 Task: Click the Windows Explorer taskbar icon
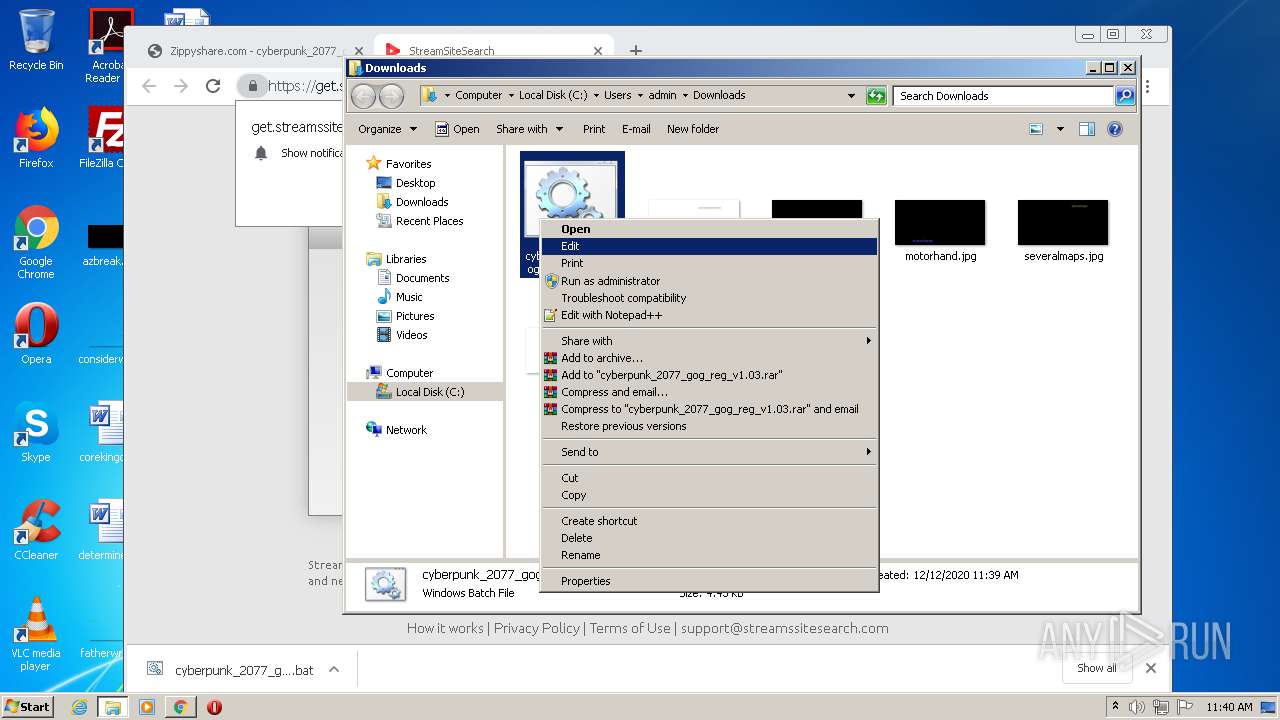click(113, 707)
